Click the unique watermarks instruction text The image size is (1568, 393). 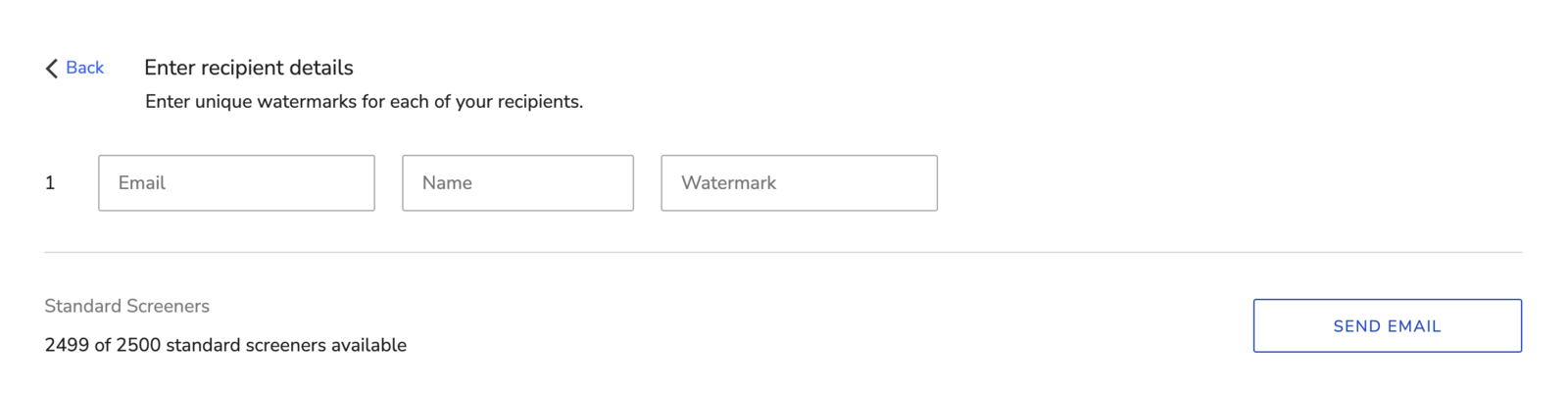(x=364, y=102)
